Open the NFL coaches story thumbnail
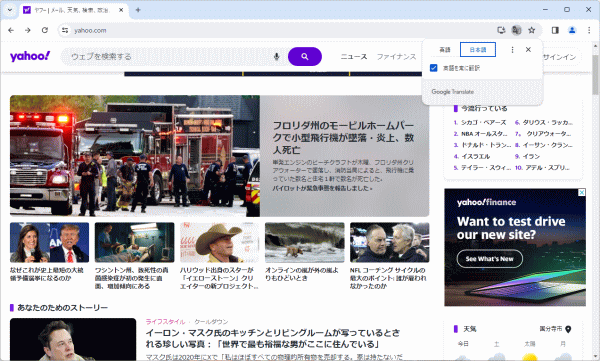The image size is (600, 361). tap(390, 242)
